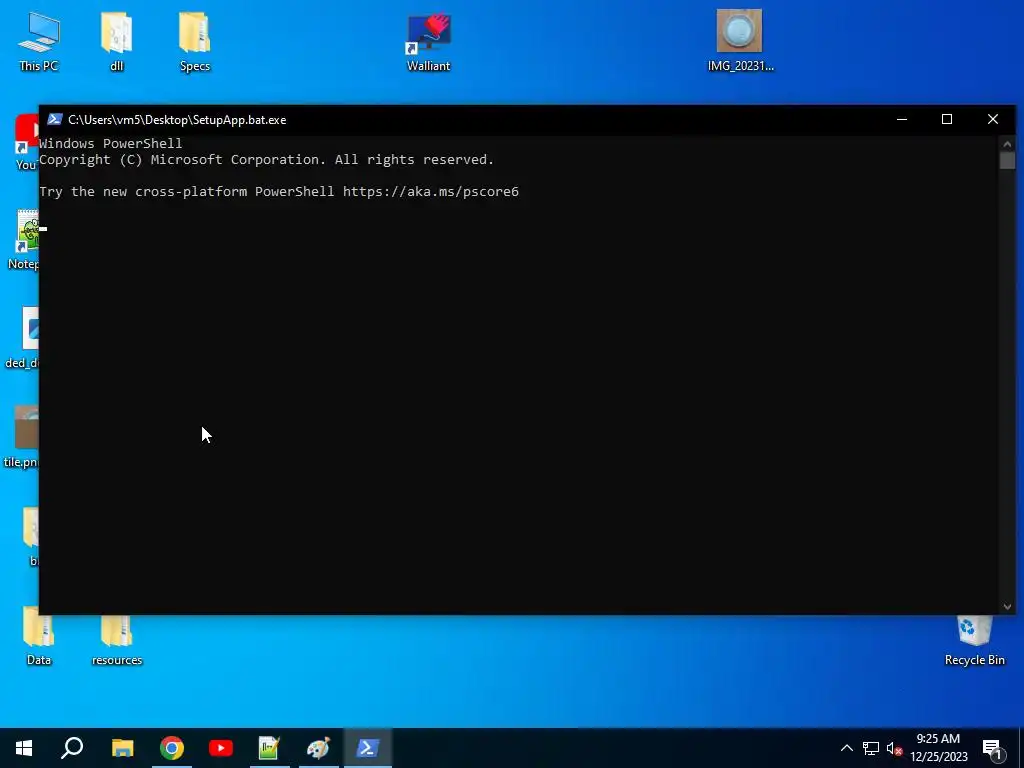The image size is (1024, 768).
Task: Click the 'Windows PowerShell' header line
Action: 110,144
